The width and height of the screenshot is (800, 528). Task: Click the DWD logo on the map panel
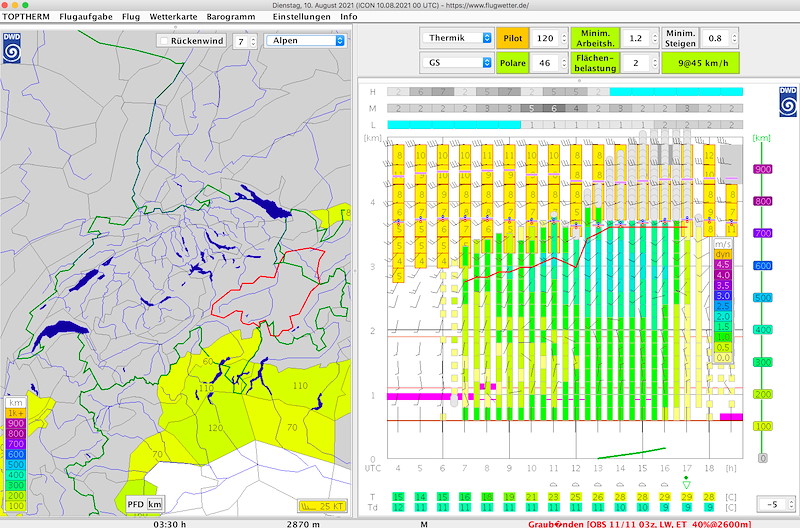(12, 48)
